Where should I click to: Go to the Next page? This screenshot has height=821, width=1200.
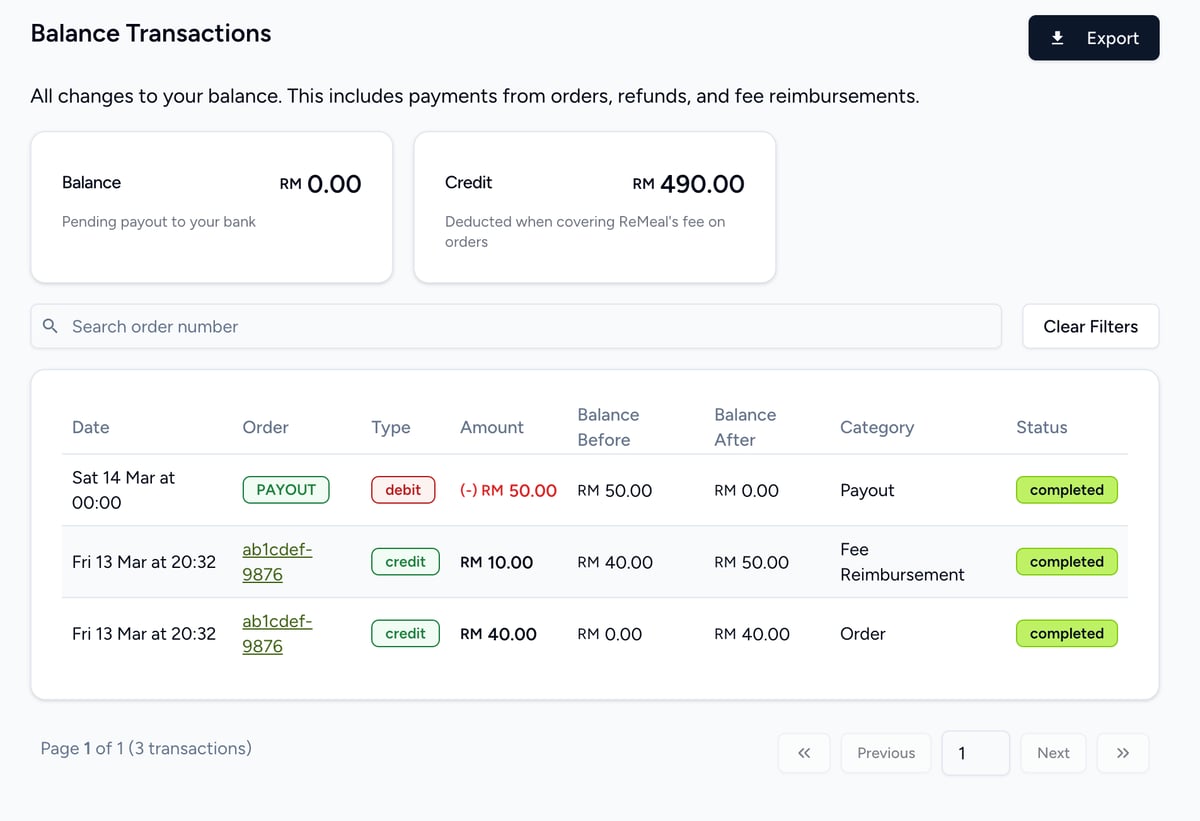[1052, 753]
